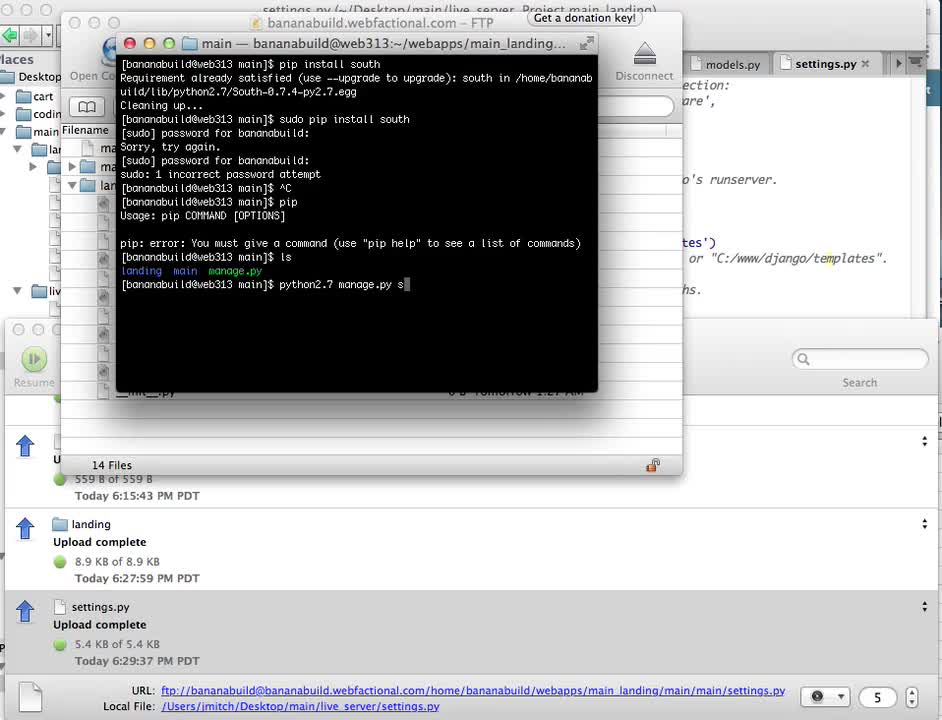This screenshot has height=720, width=942.
Task: Click the green status dot of settings.py transfer
Action: tap(59, 645)
